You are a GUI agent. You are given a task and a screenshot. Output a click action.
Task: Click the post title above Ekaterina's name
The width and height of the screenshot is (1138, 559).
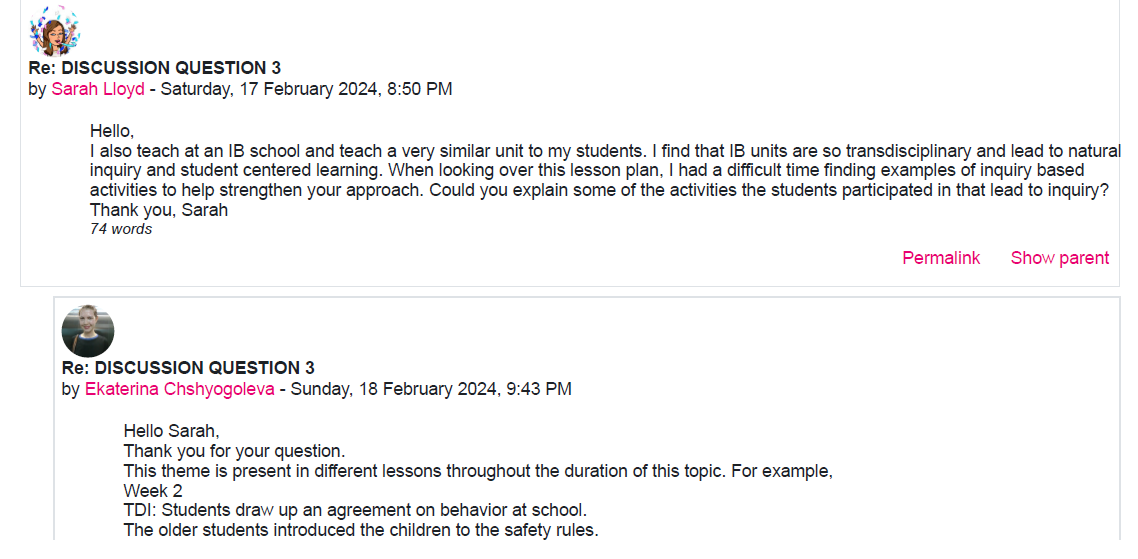pyautogui.click(x=188, y=368)
